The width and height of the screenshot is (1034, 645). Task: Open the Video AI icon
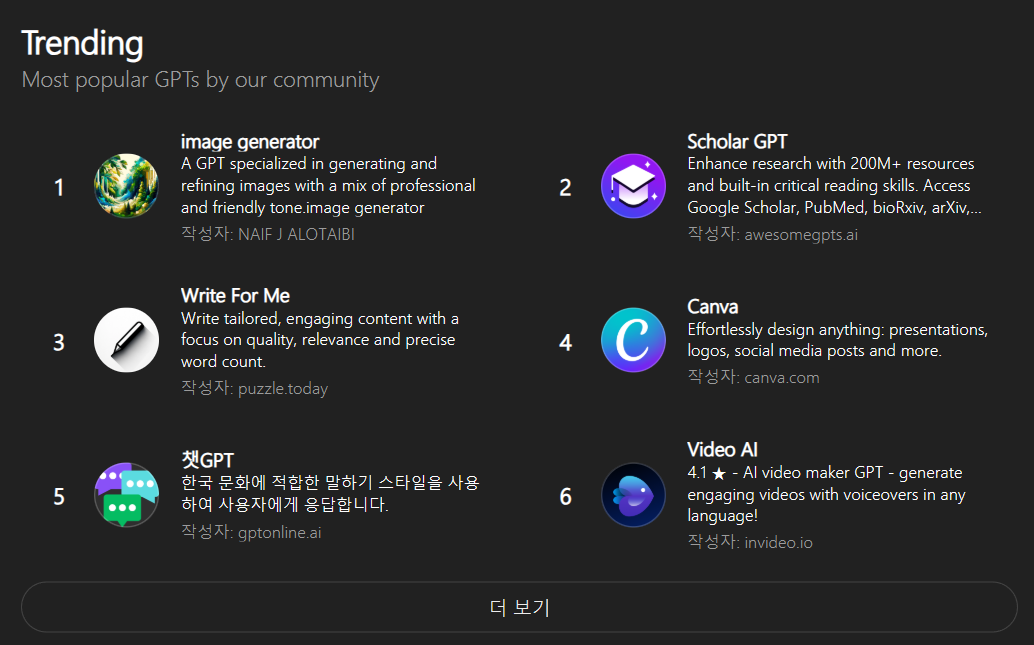point(633,495)
